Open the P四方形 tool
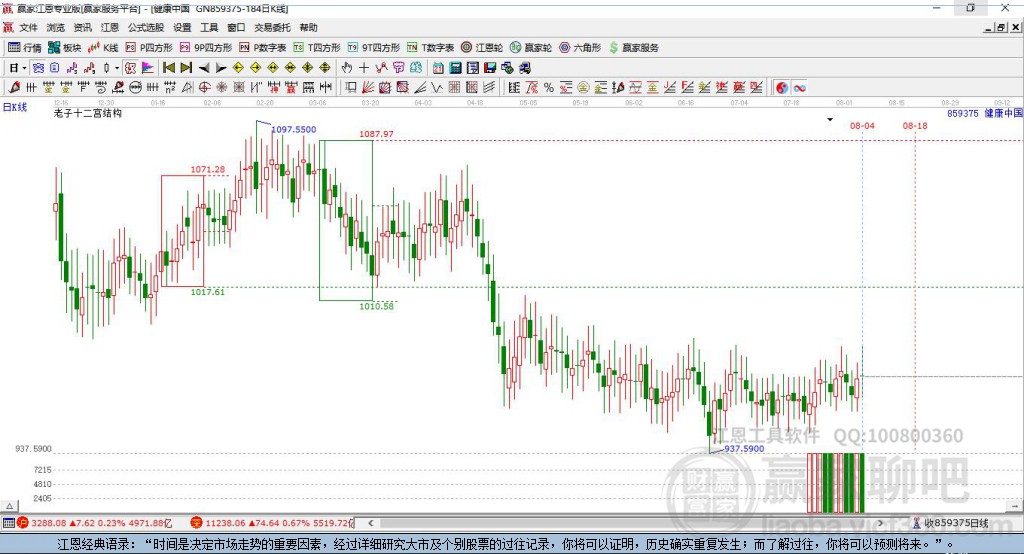Screen dimensions: 1024x554 point(149,48)
